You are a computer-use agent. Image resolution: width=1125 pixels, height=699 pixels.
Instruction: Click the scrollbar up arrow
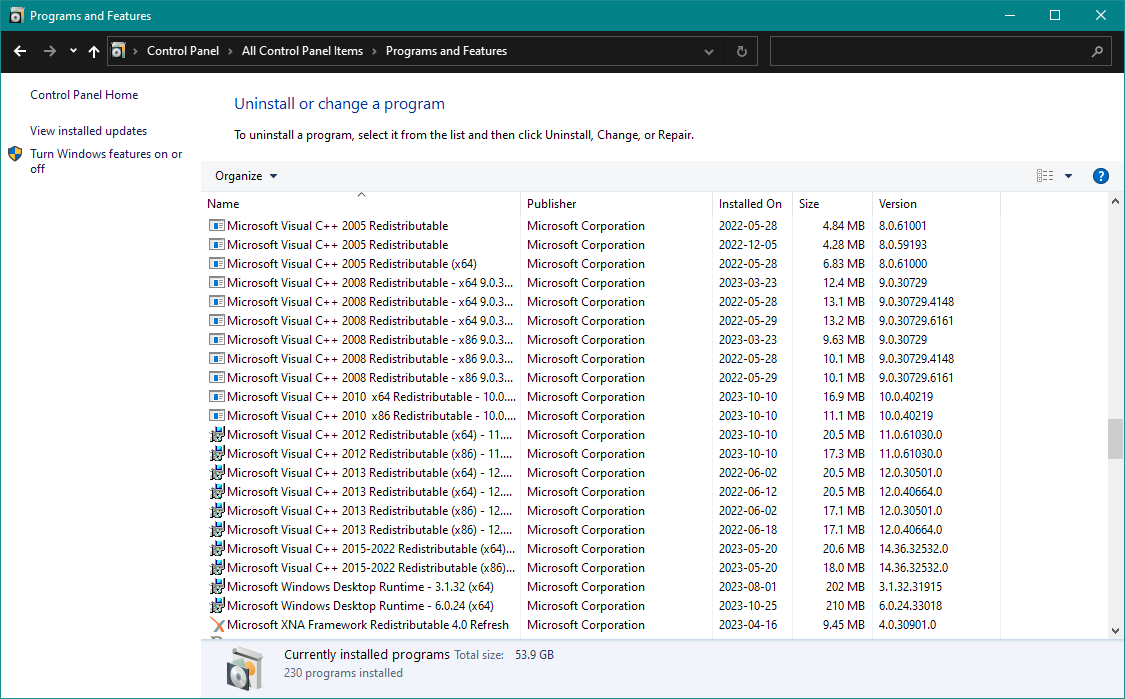(x=1115, y=202)
